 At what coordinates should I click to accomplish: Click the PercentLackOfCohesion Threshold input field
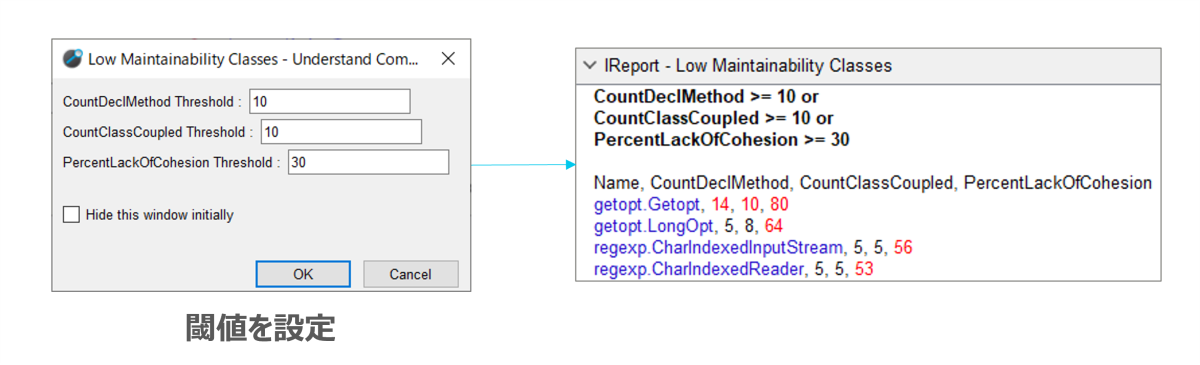click(x=368, y=163)
